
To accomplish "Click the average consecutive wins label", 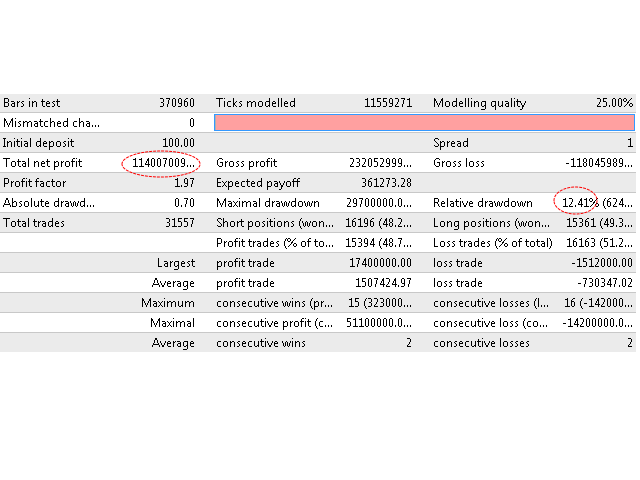I will 261,343.
